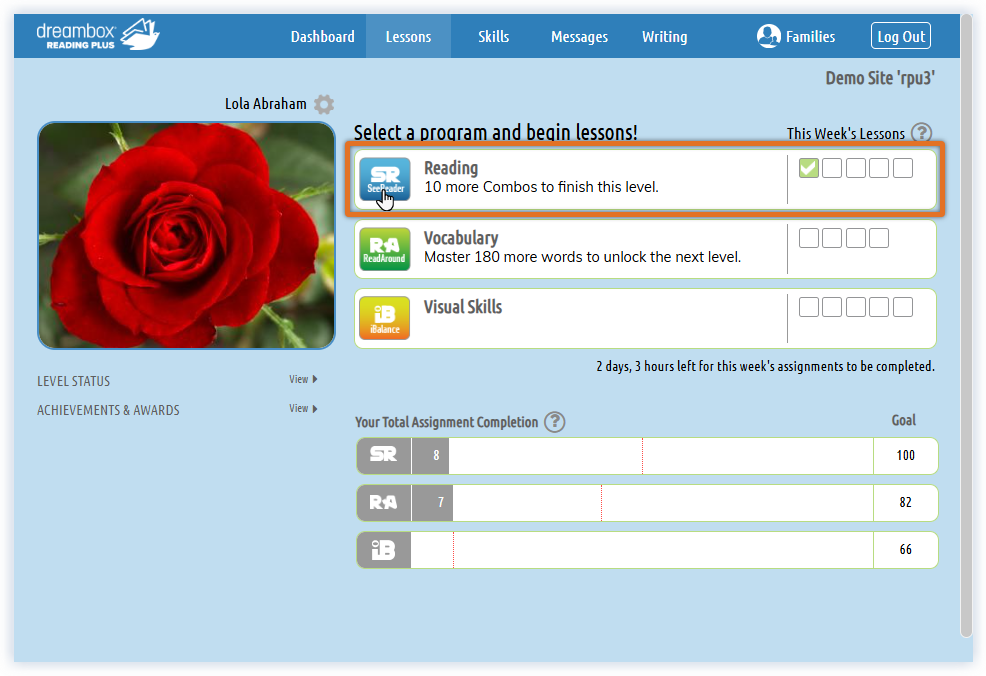Click the page vertical scrollbar
The width and height of the screenshot is (986, 676).
pyautogui.click(x=967, y=326)
